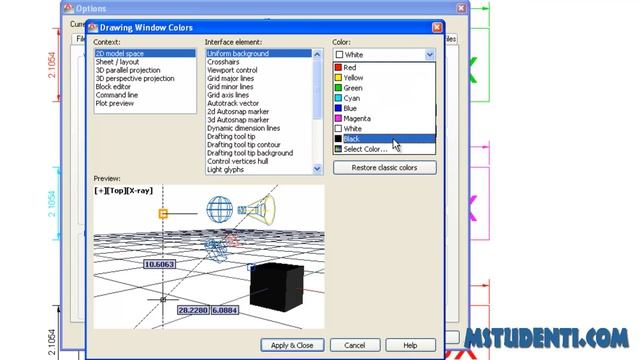Select Drafting tool tip background element
640x360 pixels.
(x=259, y=153)
